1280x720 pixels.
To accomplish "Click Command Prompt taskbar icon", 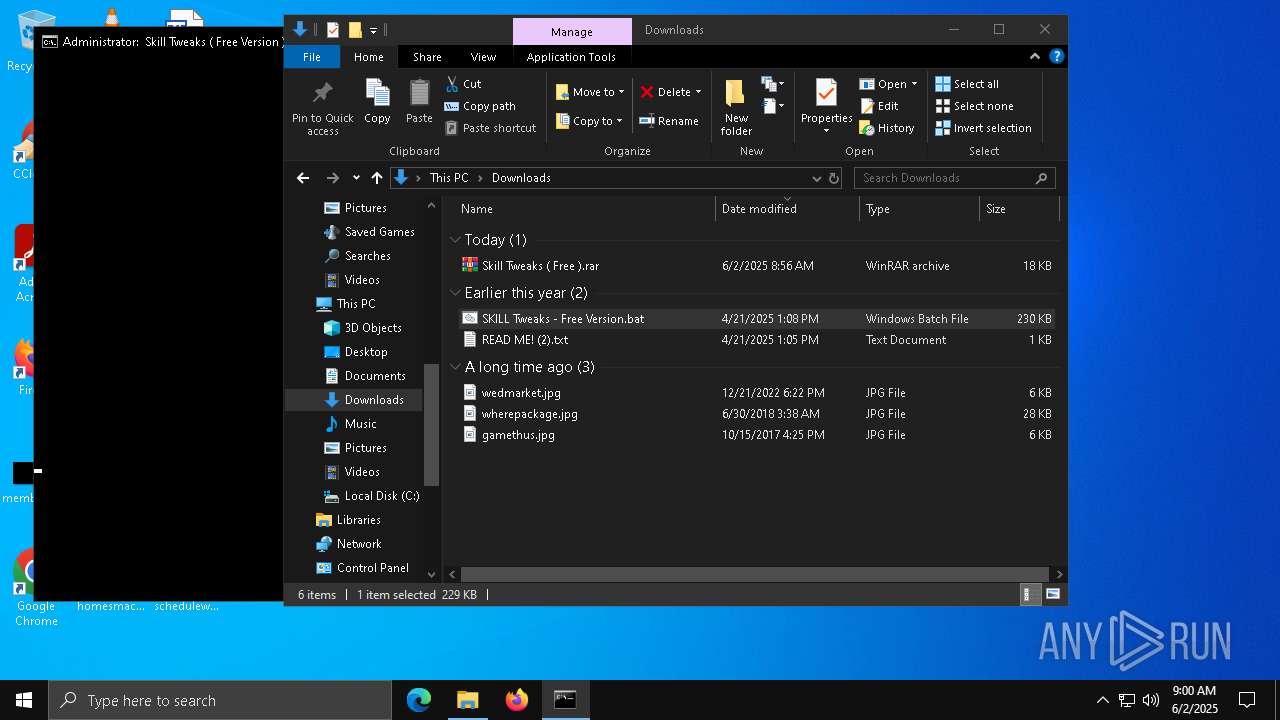I will tap(565, 700).
